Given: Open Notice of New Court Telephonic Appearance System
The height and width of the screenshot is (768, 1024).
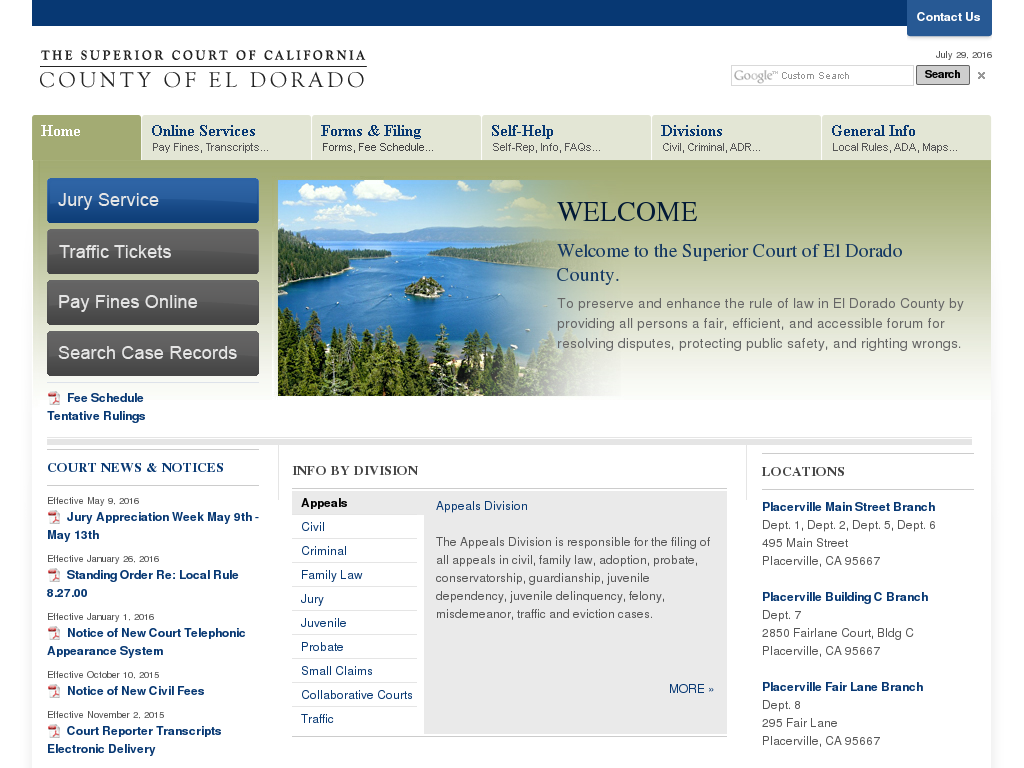Looking at the screenshot, I should 146,642.
